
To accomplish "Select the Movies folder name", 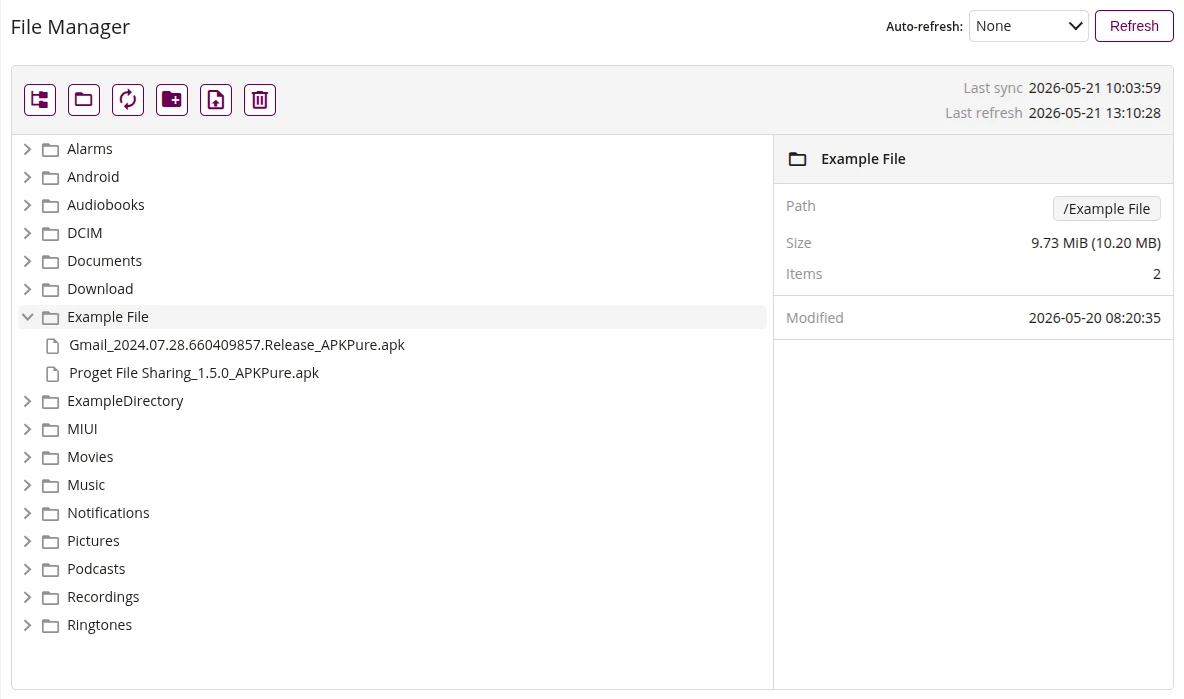I will pos(90,457).
